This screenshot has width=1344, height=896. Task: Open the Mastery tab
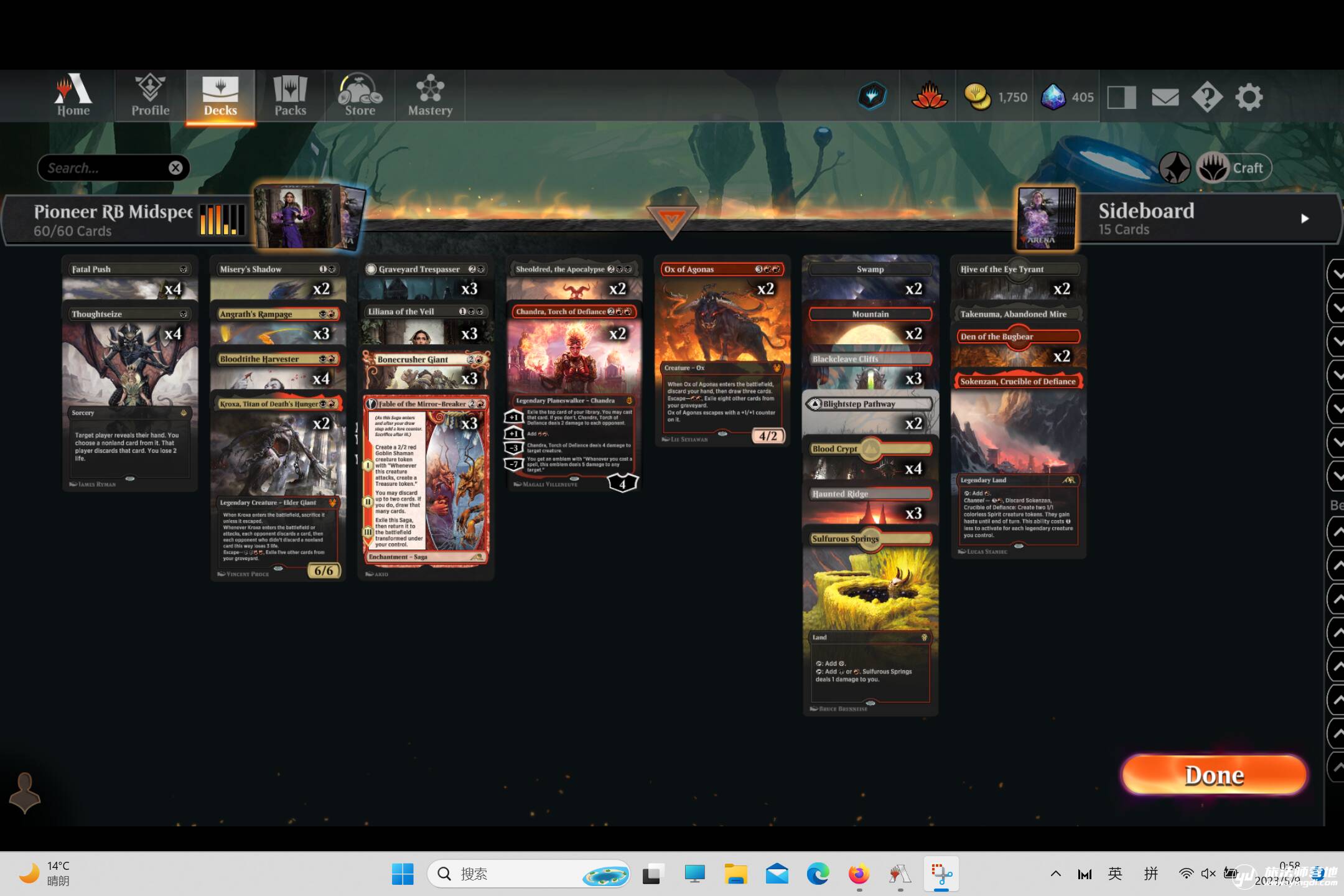point(430,96)
